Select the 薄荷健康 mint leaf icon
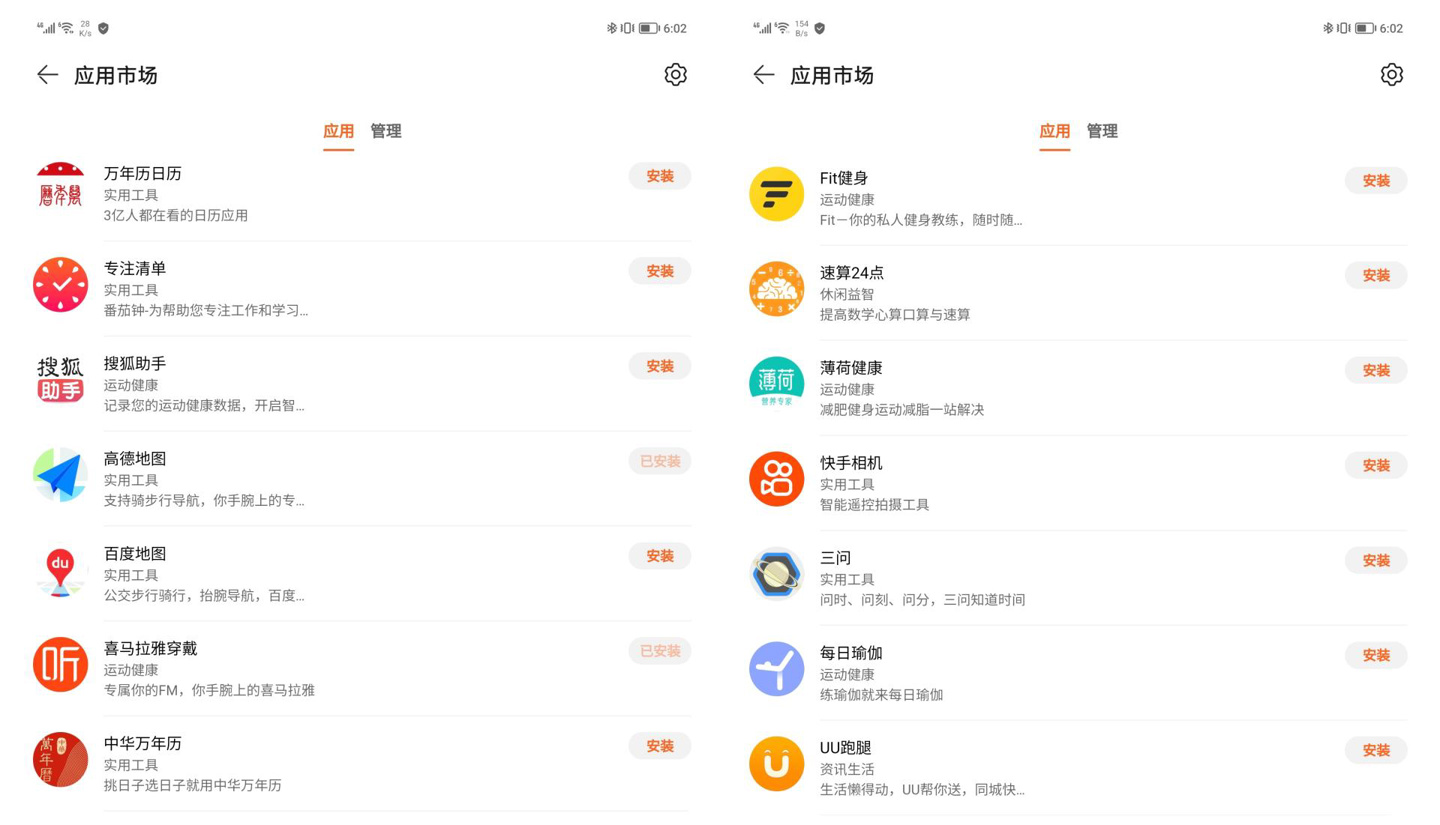Viewport: 1440px width, 825px height. pos(776,384)
